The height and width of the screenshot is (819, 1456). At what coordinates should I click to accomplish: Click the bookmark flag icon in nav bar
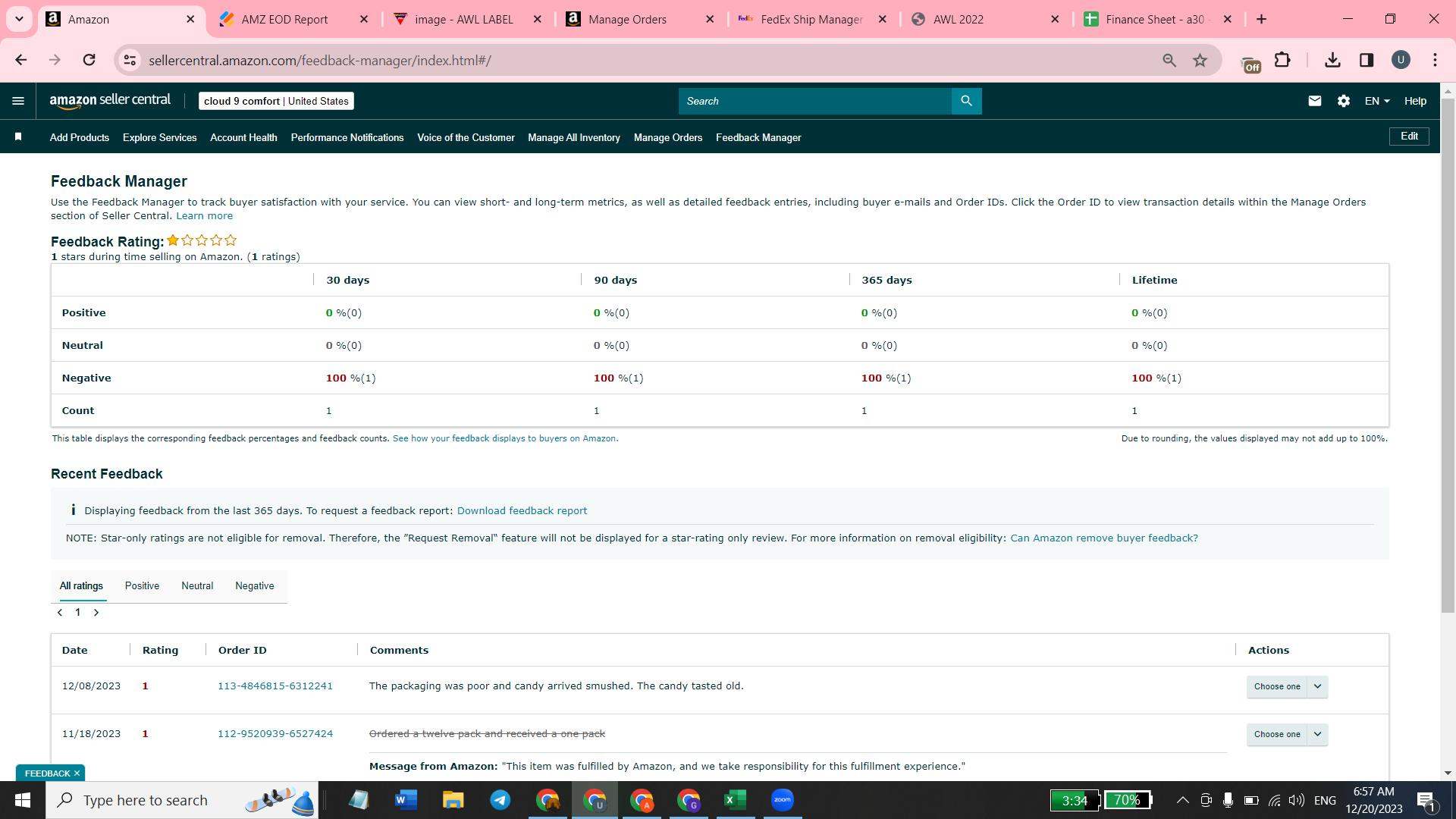click(x=18, y=136)
